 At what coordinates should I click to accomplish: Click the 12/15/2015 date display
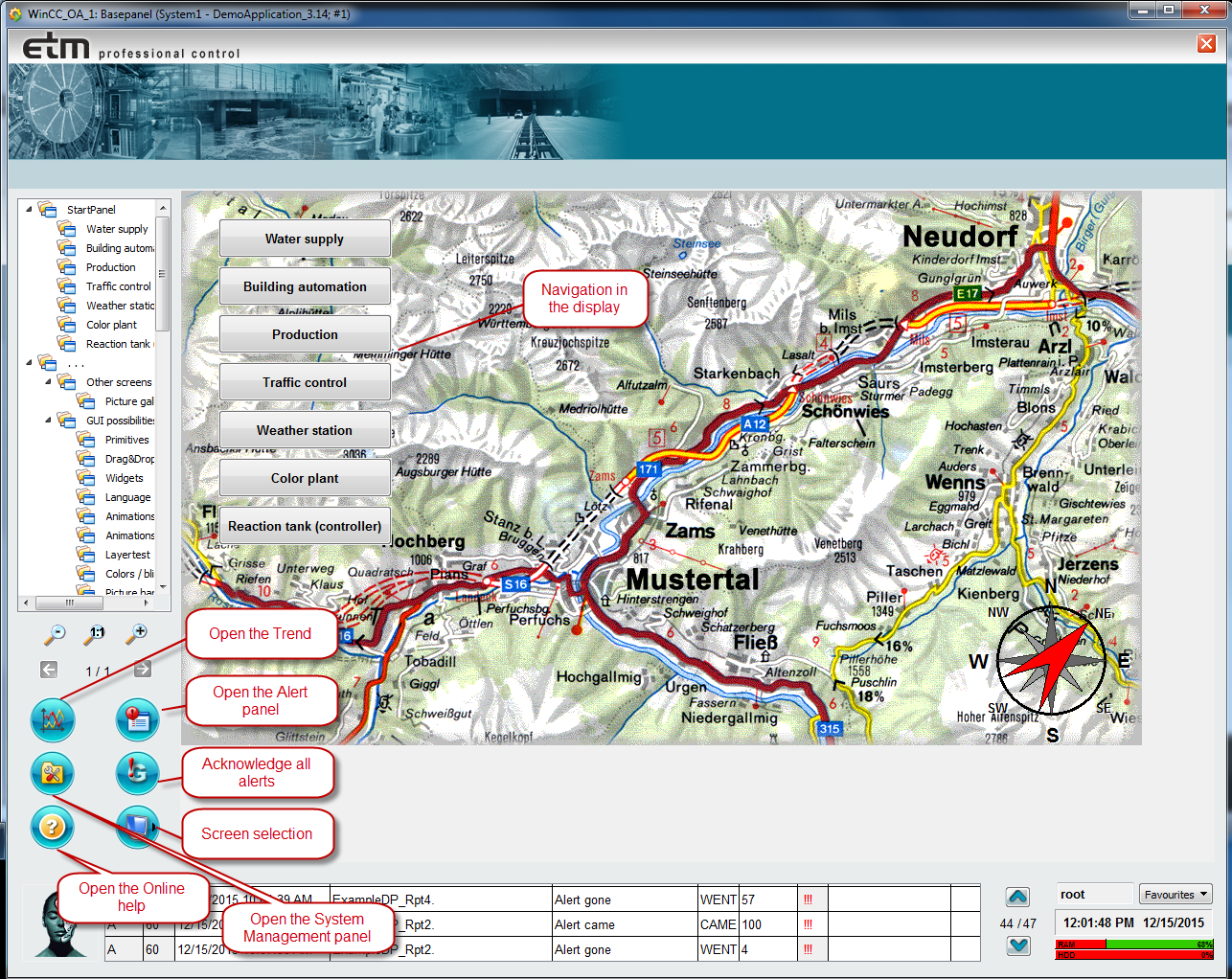(x=1174, y=922)
